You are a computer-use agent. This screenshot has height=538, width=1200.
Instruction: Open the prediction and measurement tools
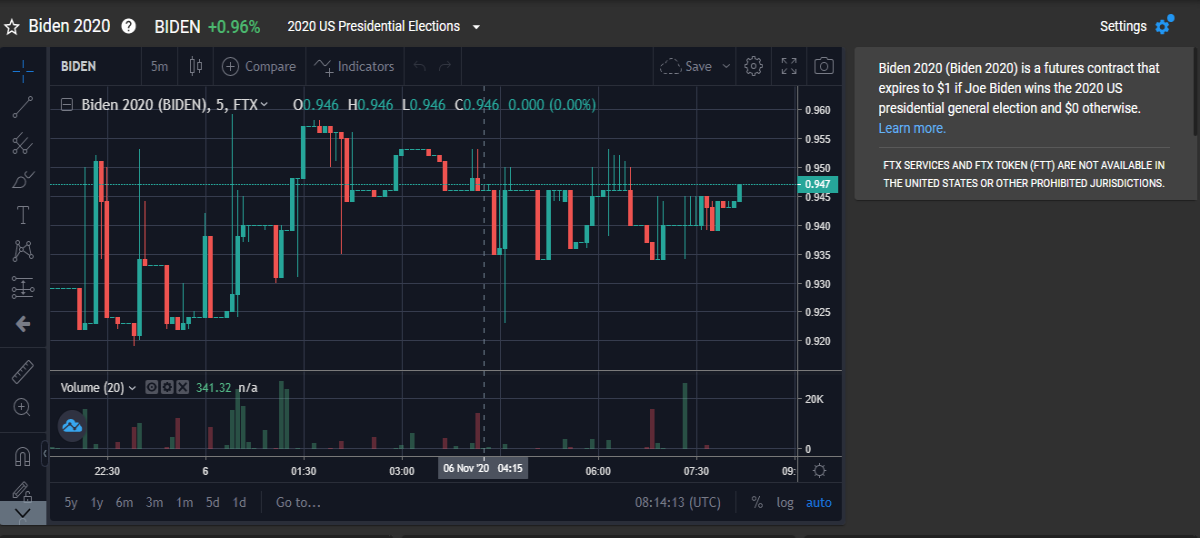tap(23, 287)
